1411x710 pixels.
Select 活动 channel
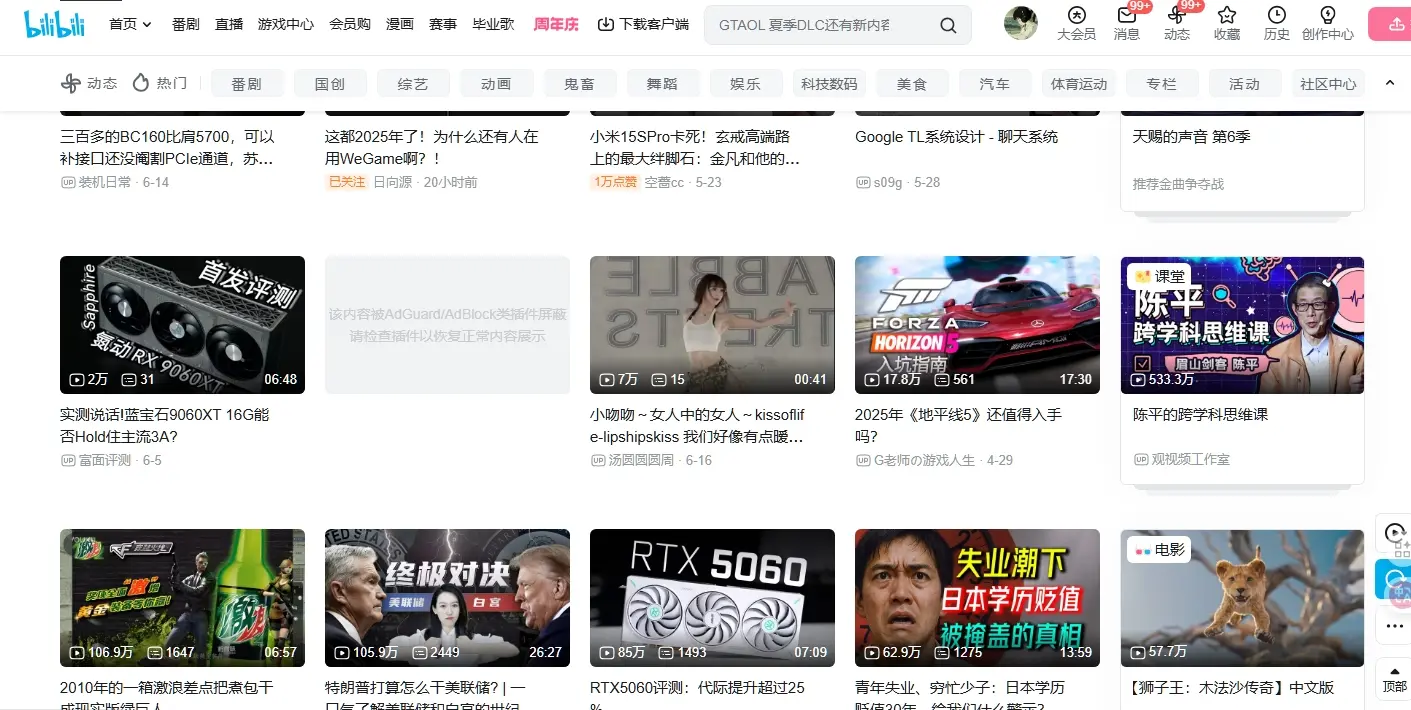(1245, 84)
